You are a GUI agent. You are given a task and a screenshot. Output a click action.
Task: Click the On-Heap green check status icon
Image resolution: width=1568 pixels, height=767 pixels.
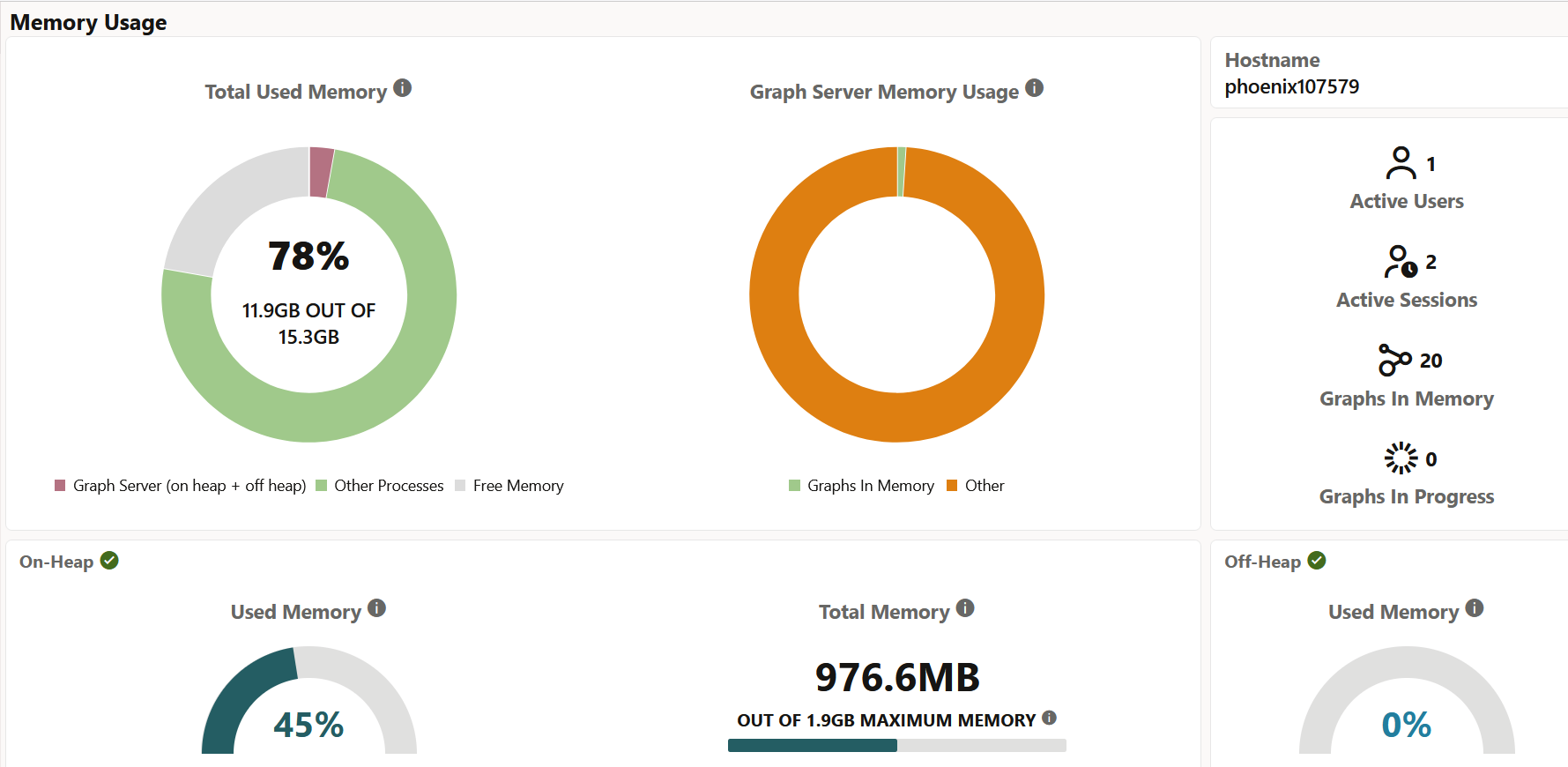(109, 561)
